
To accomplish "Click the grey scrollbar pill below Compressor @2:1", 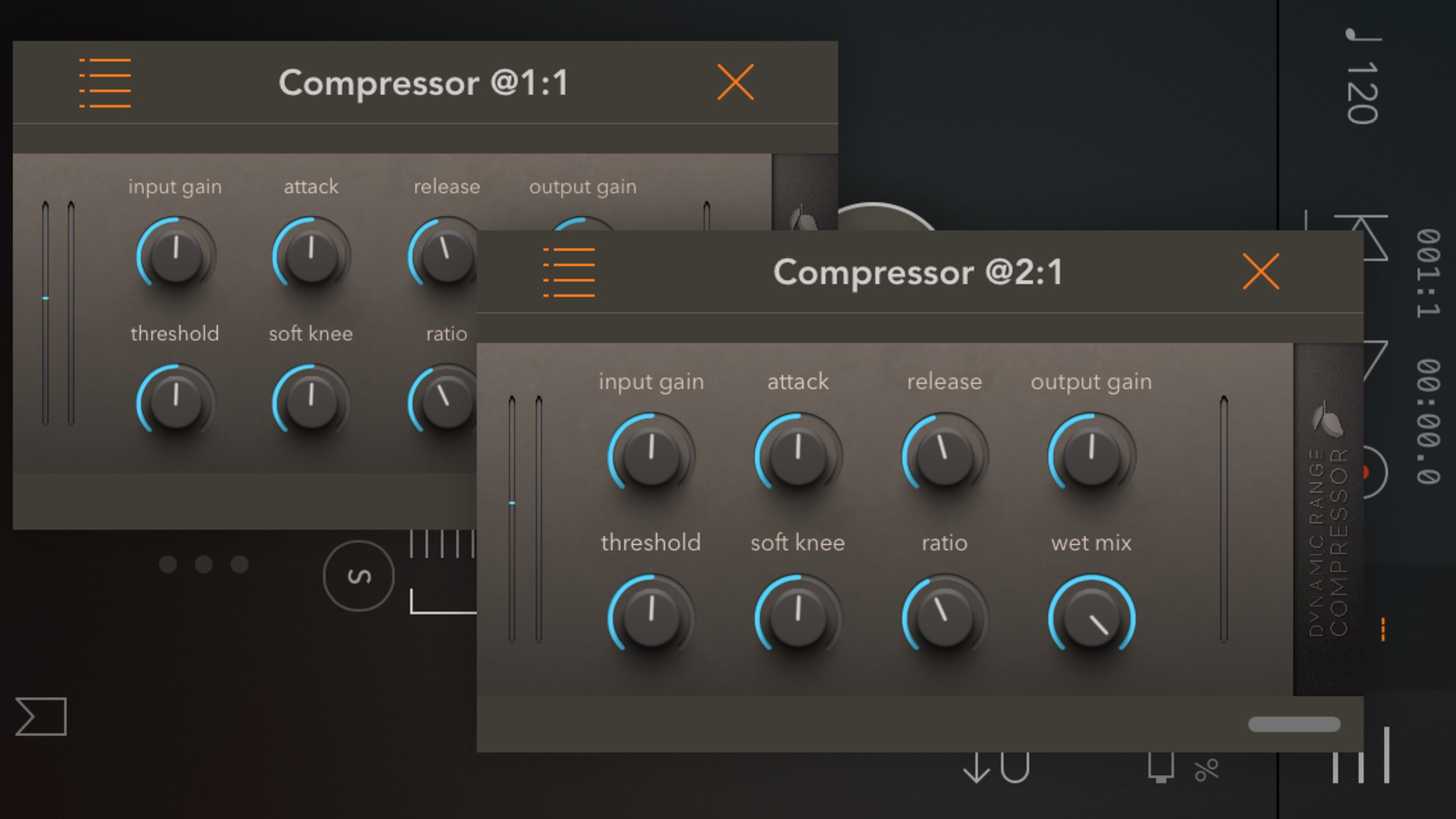I will coord(1293,724).
